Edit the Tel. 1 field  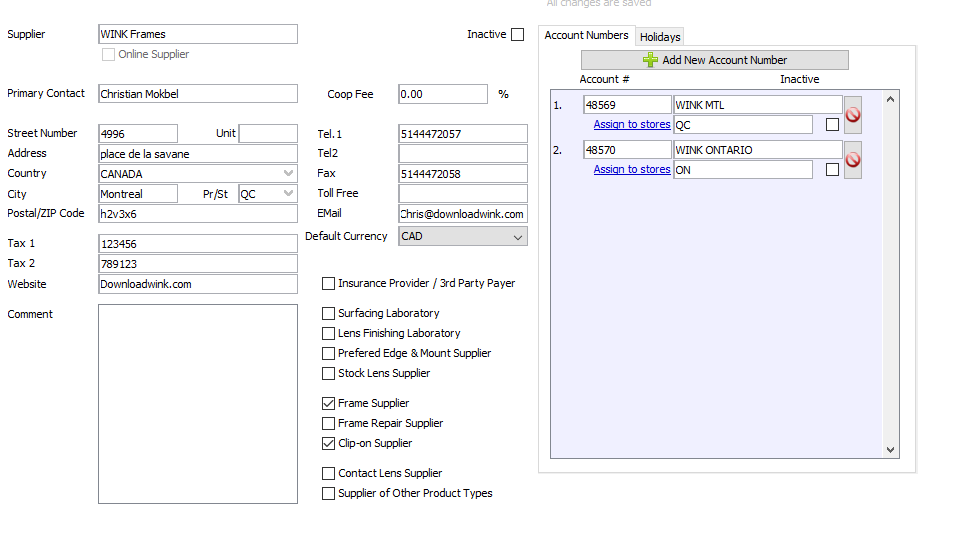[463, 134]
